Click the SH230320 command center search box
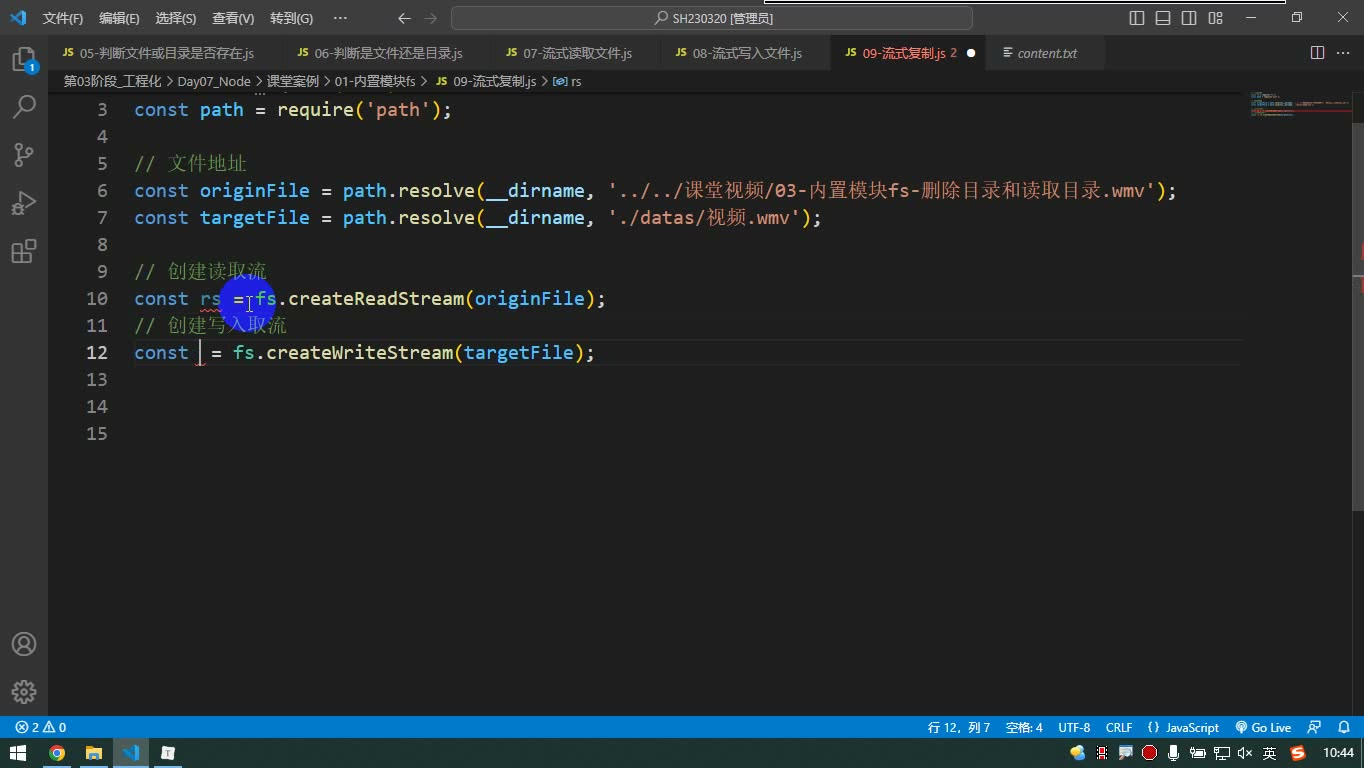 click(712, 18)
